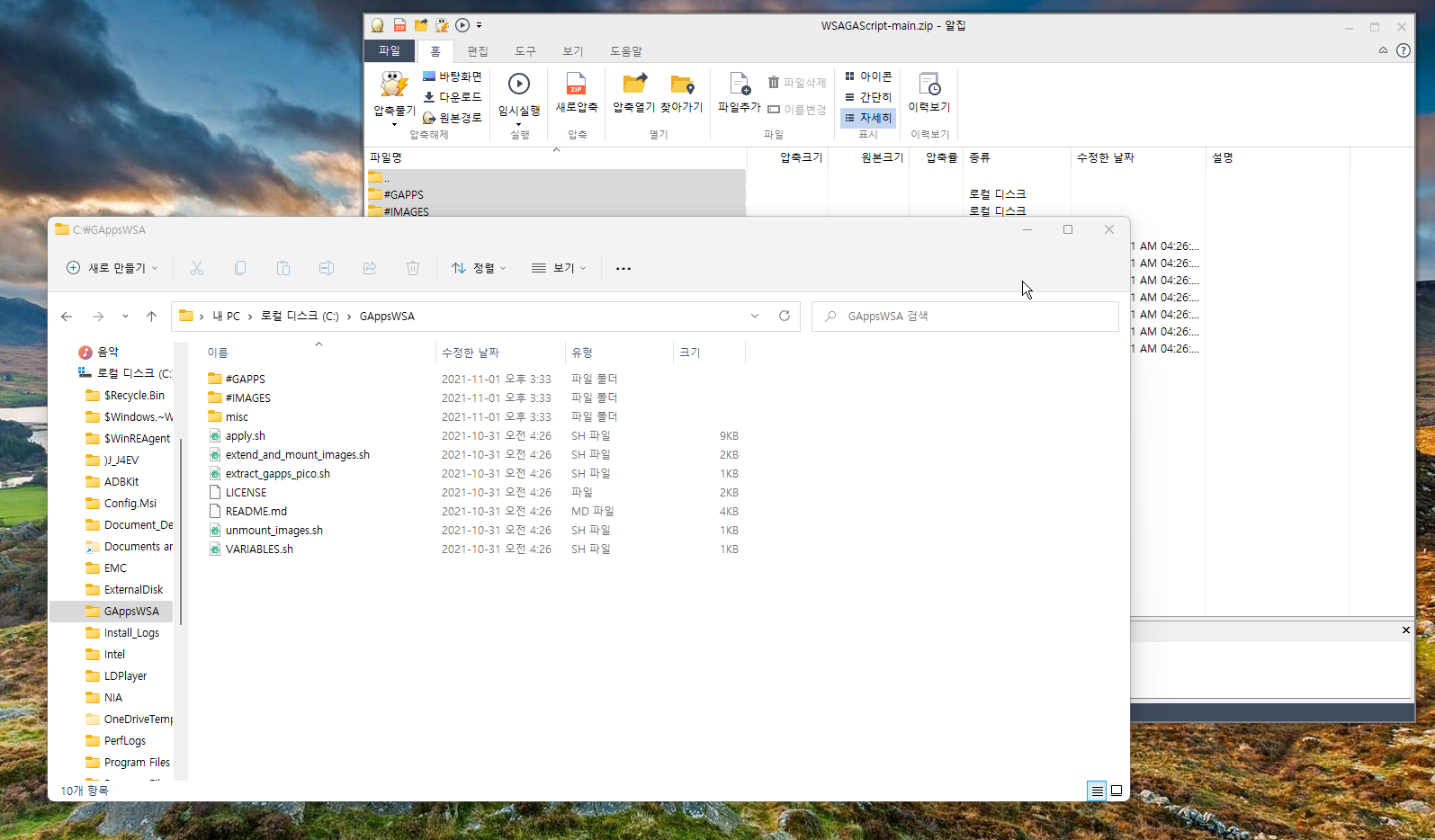Screen dimensions: 1435x840
Task: Click the 압축풀기 extract icon in ALZip
Action: pyautogui.click(x=393, y=85)
